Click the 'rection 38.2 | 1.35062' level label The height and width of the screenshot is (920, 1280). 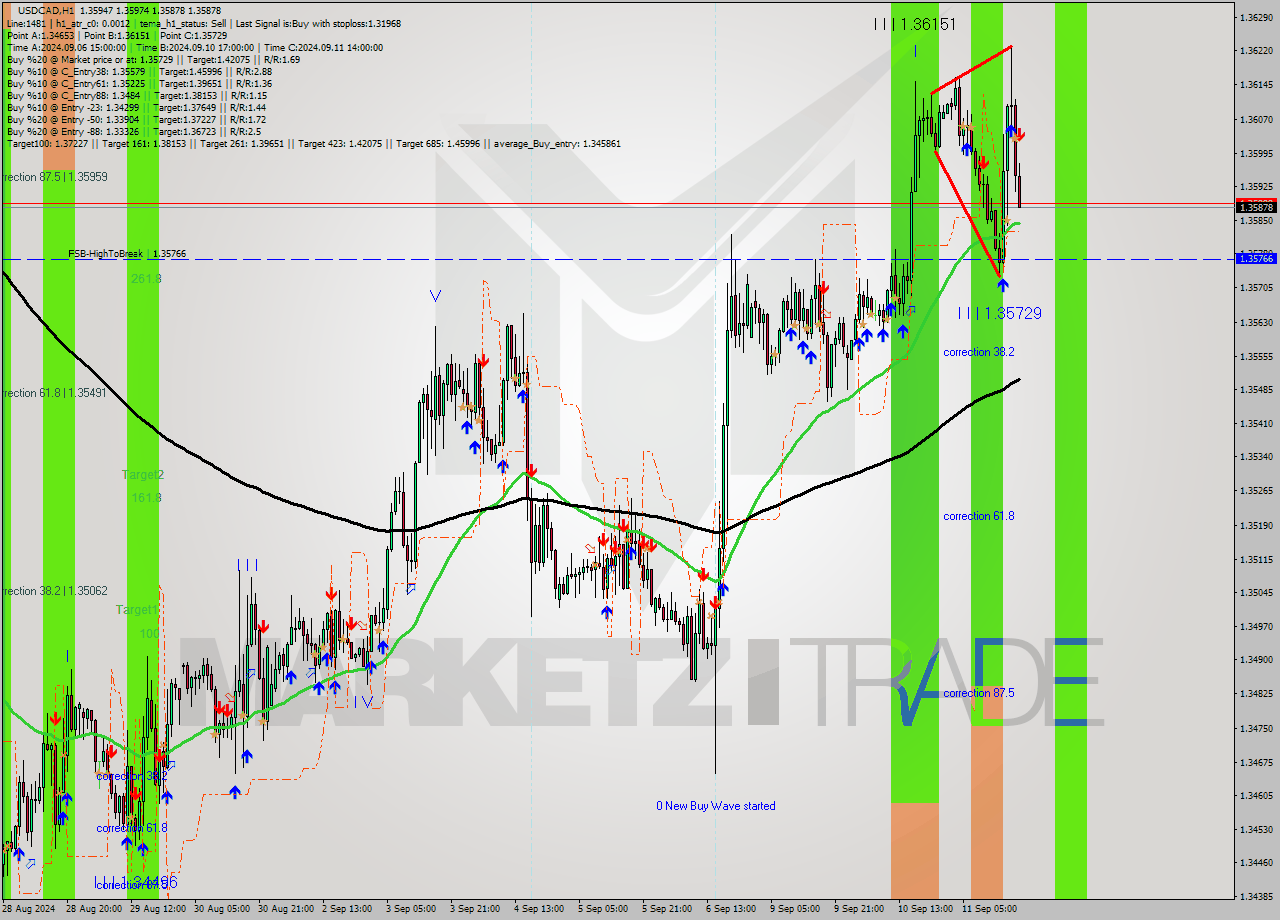click(x=54, y=591)
